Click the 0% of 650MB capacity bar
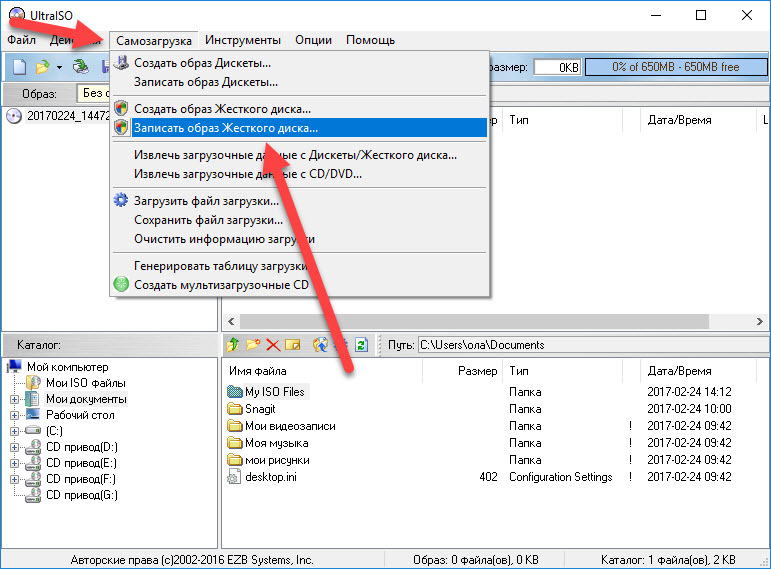The height and width of the screenshot is (569, 771). tap(676, 67)
